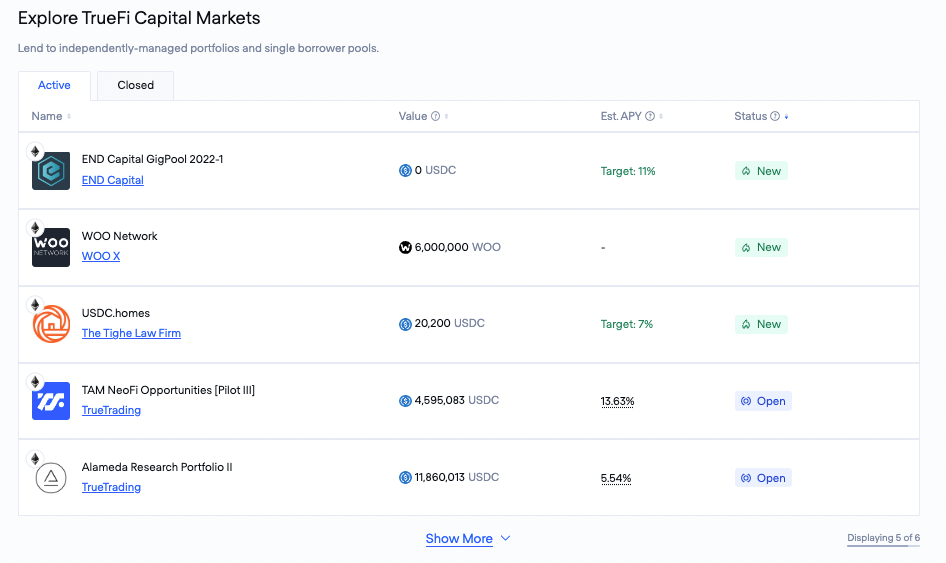Click the 6,000,000 WOO value
Viewport: 946px width, 563px height.
(x=457, y=247)
